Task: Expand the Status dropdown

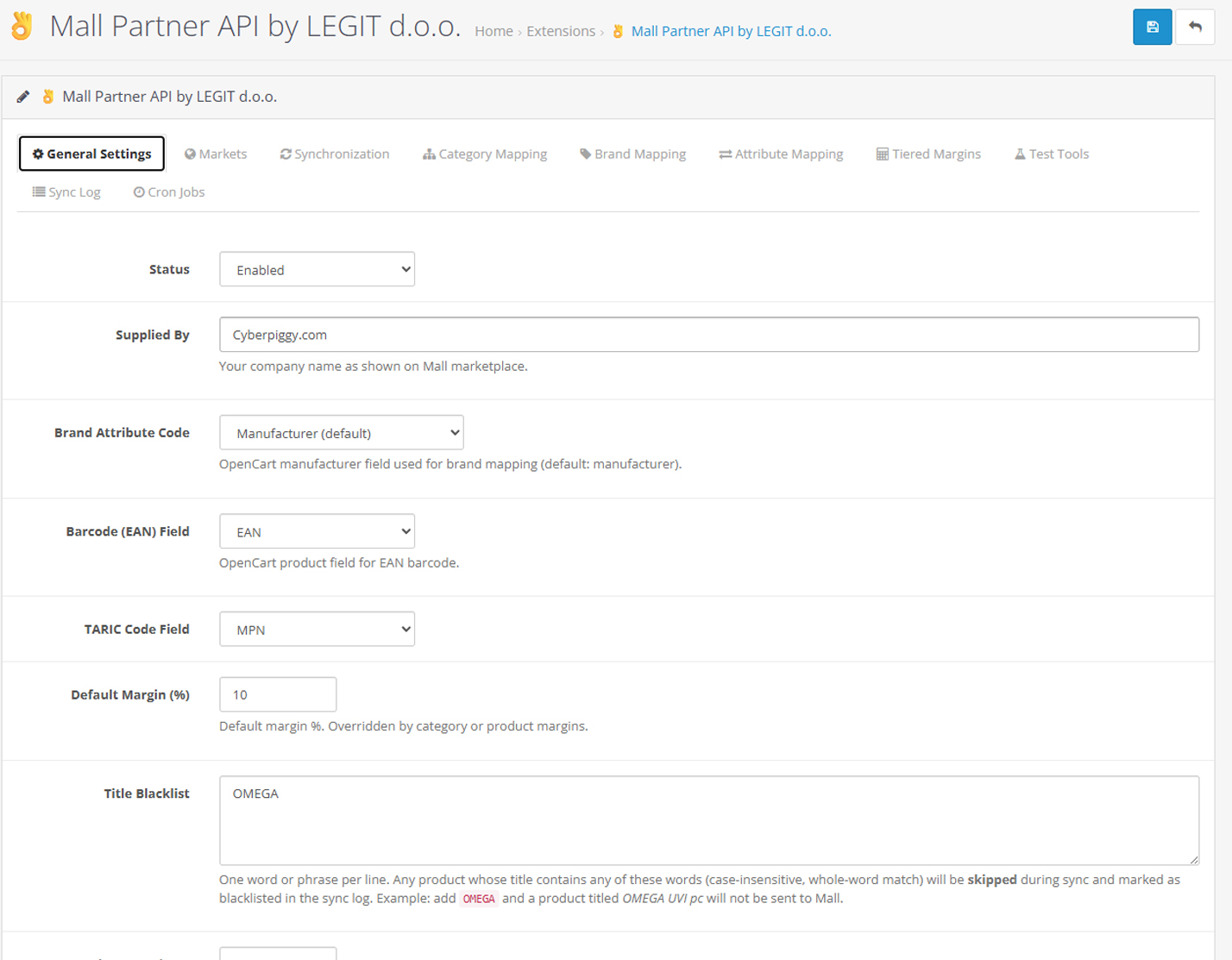Action: pos(317,269)
